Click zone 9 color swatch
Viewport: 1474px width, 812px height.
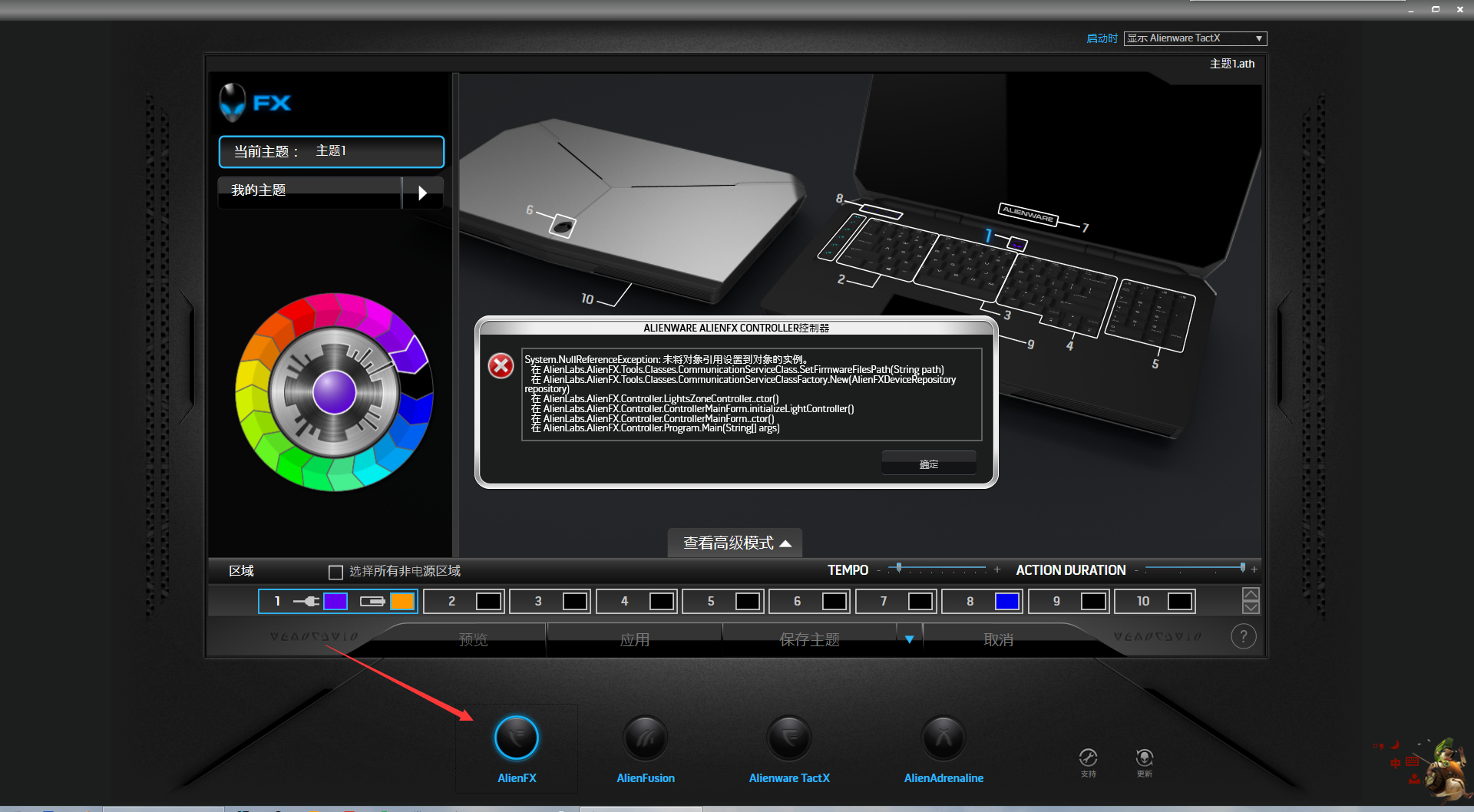[x=1093, y=601]
